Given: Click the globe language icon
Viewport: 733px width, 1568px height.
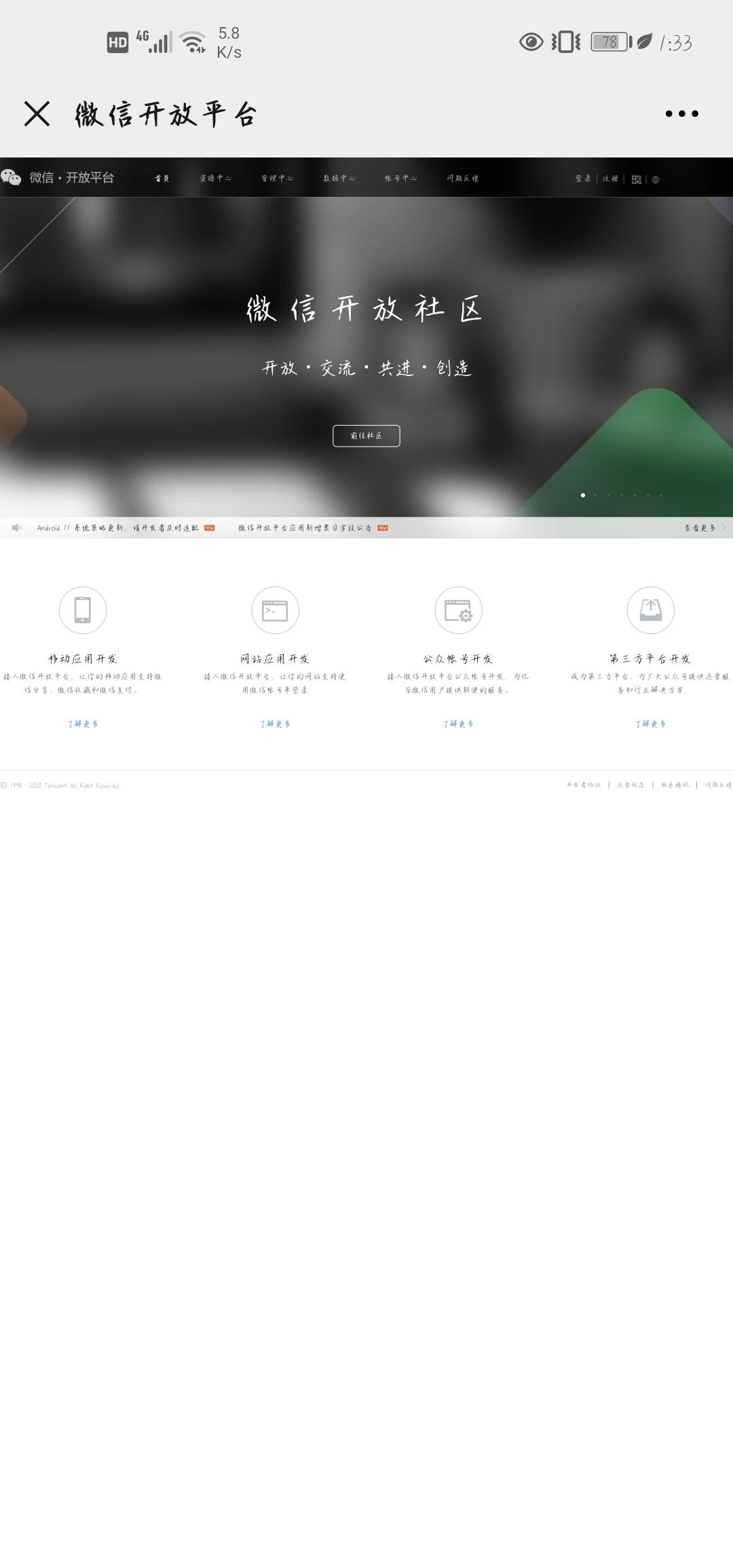Looking at the screenshot, I should click(x=655, y=180).
